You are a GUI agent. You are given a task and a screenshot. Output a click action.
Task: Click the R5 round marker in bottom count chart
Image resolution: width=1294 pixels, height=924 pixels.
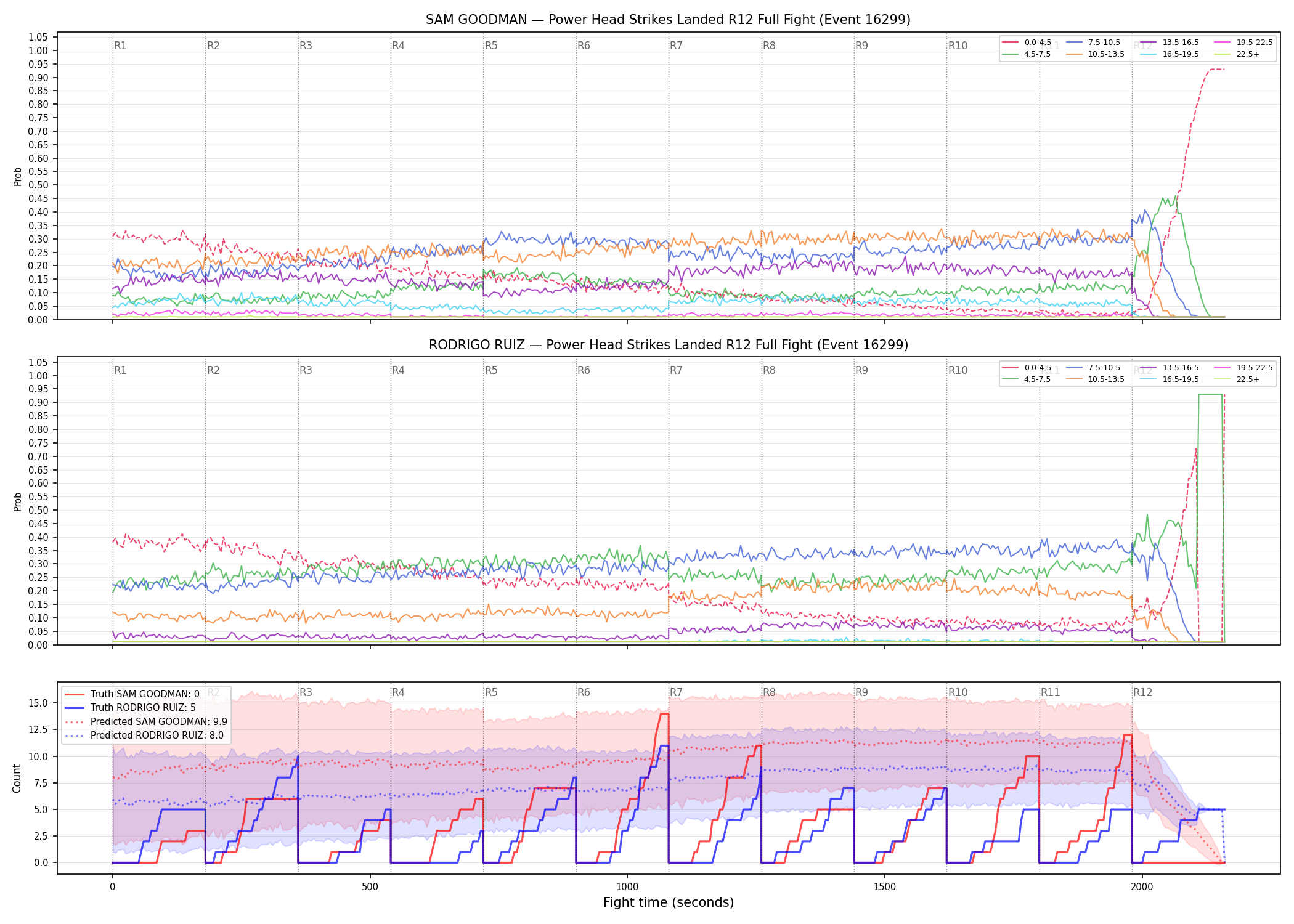491,692
